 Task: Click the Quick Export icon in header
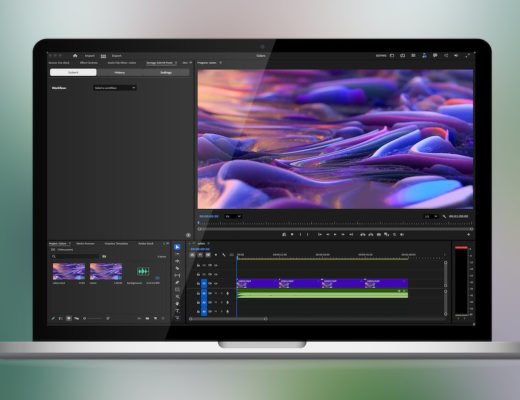[403, 56]
